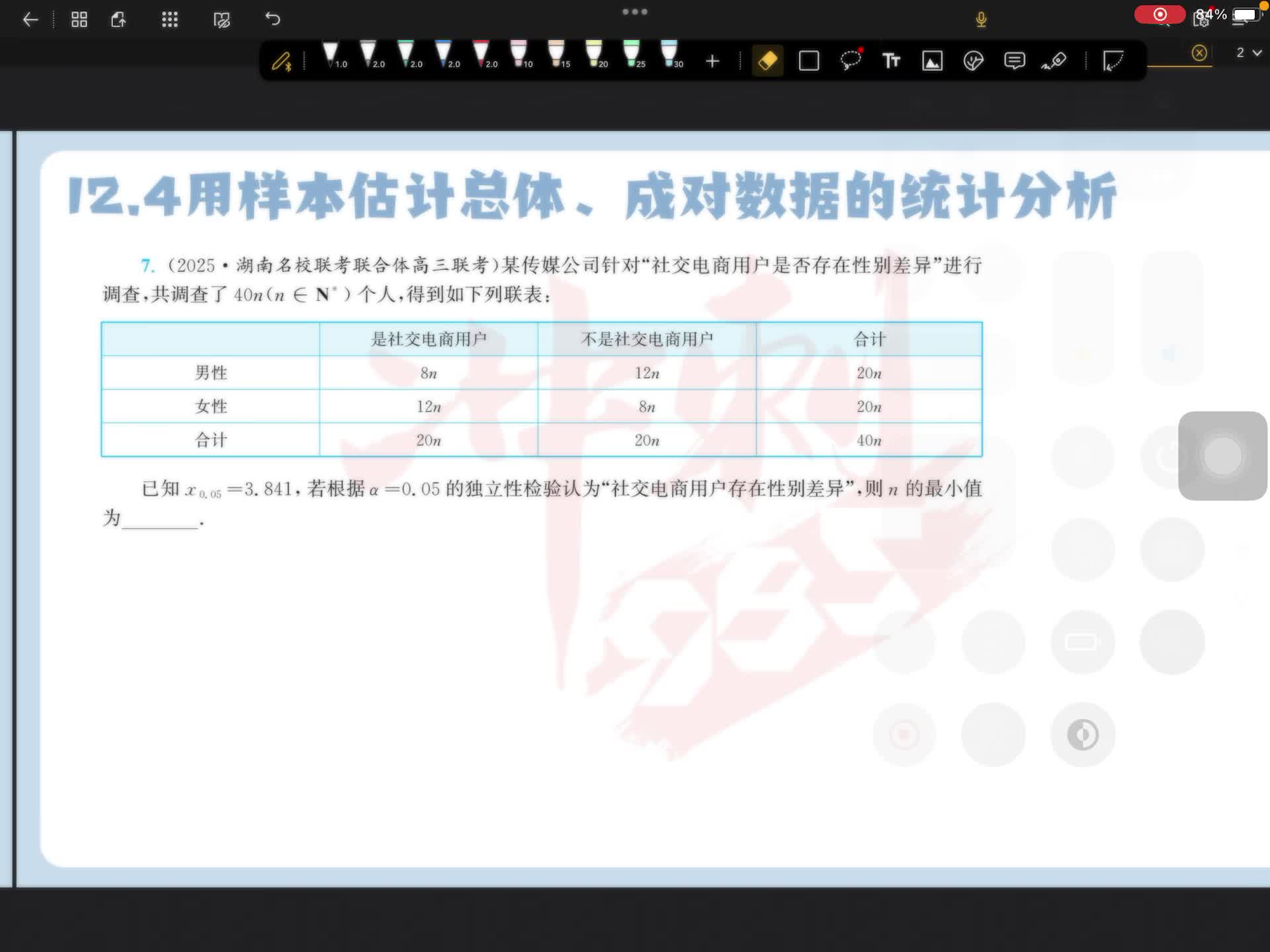Add a new pen with plus button
The width and height of the screenshot is (1270, 952).
(x=712, y=61)
